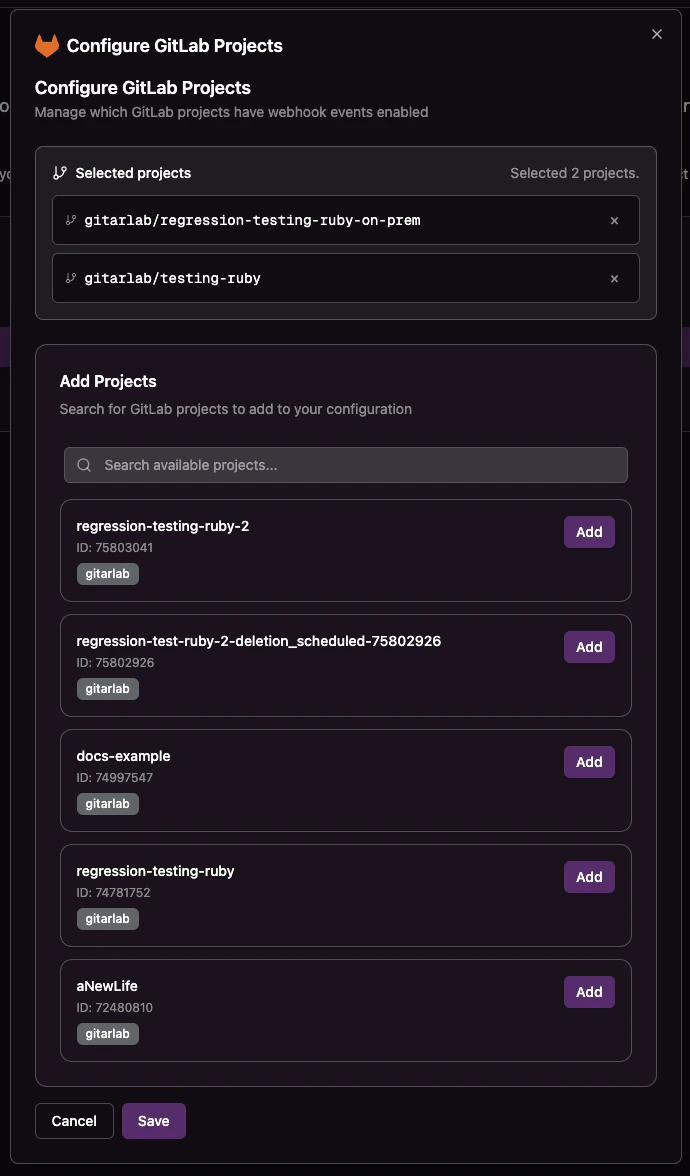
Task: Click the branch icon beside gitarlab/testing-ruby
Action: click(x=71, y=278)
